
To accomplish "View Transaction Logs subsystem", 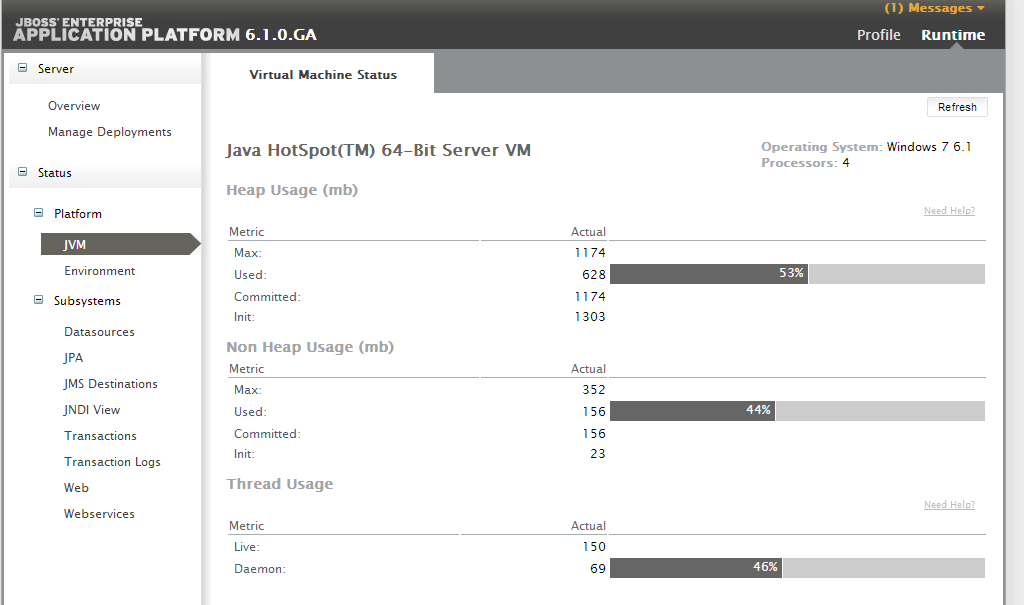I will 112,462.
